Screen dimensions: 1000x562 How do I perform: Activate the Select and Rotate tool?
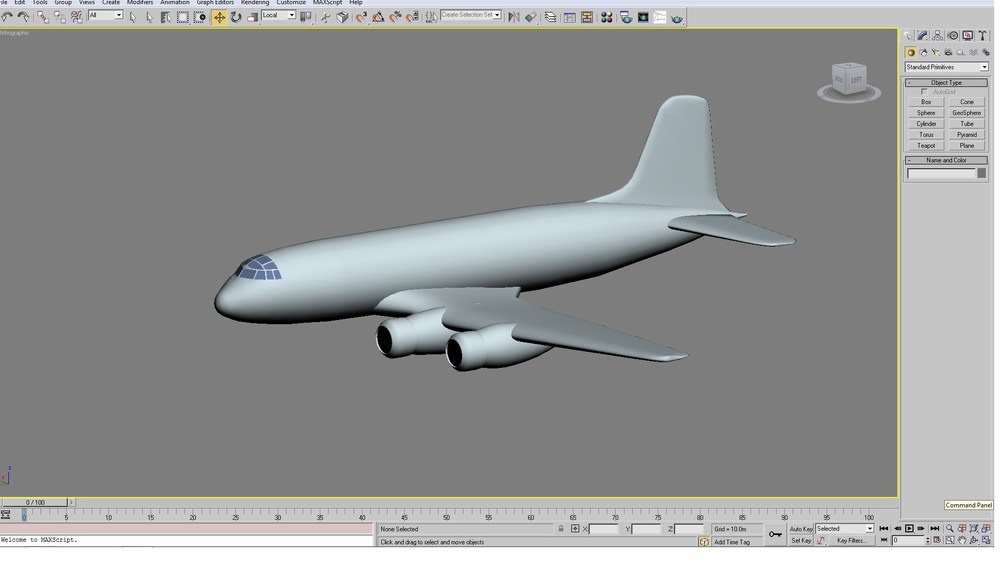coord(236,17)
